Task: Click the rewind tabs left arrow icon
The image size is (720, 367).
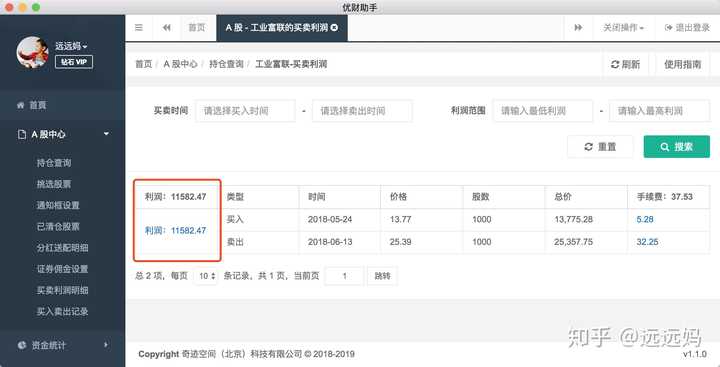Action: (x=167, y=28)
